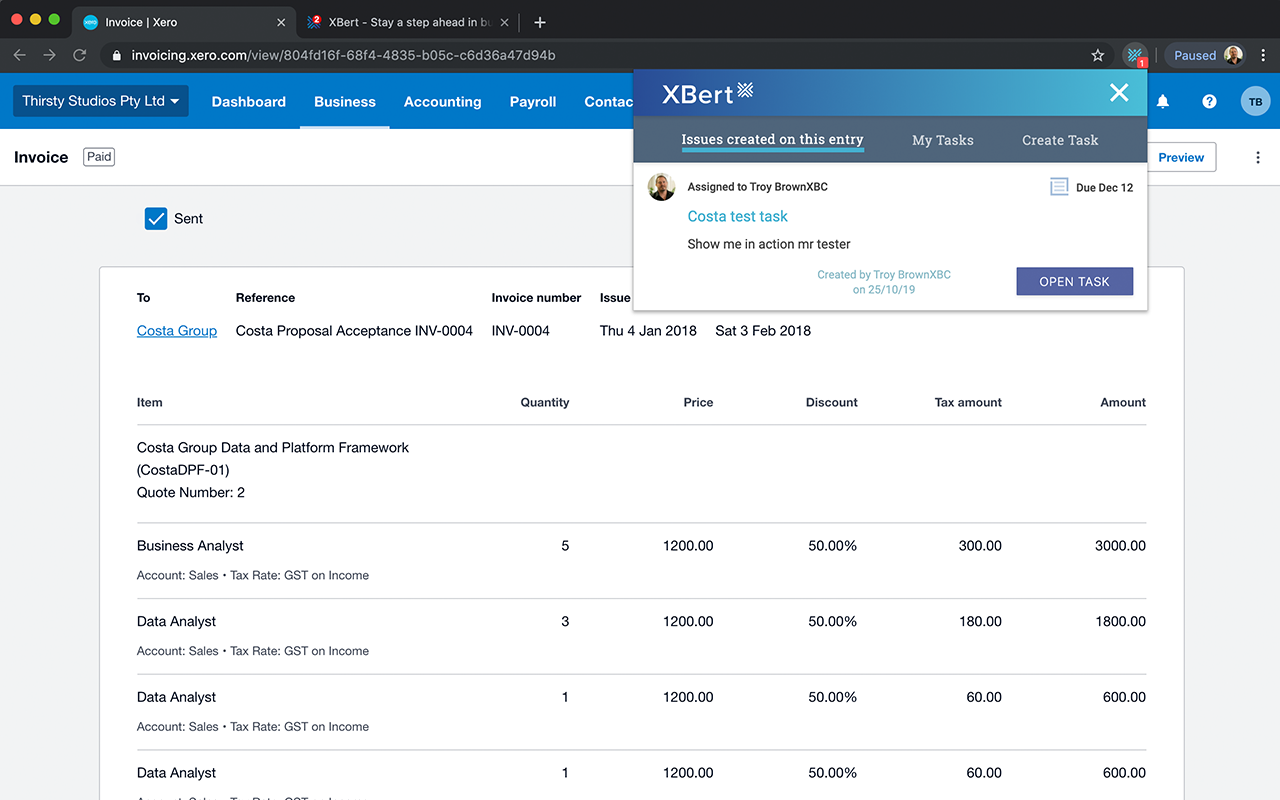The height and width of the screenshot is (800, 1280).
Task: Open the Costa Group contact link
Action: tap(177, 331)
